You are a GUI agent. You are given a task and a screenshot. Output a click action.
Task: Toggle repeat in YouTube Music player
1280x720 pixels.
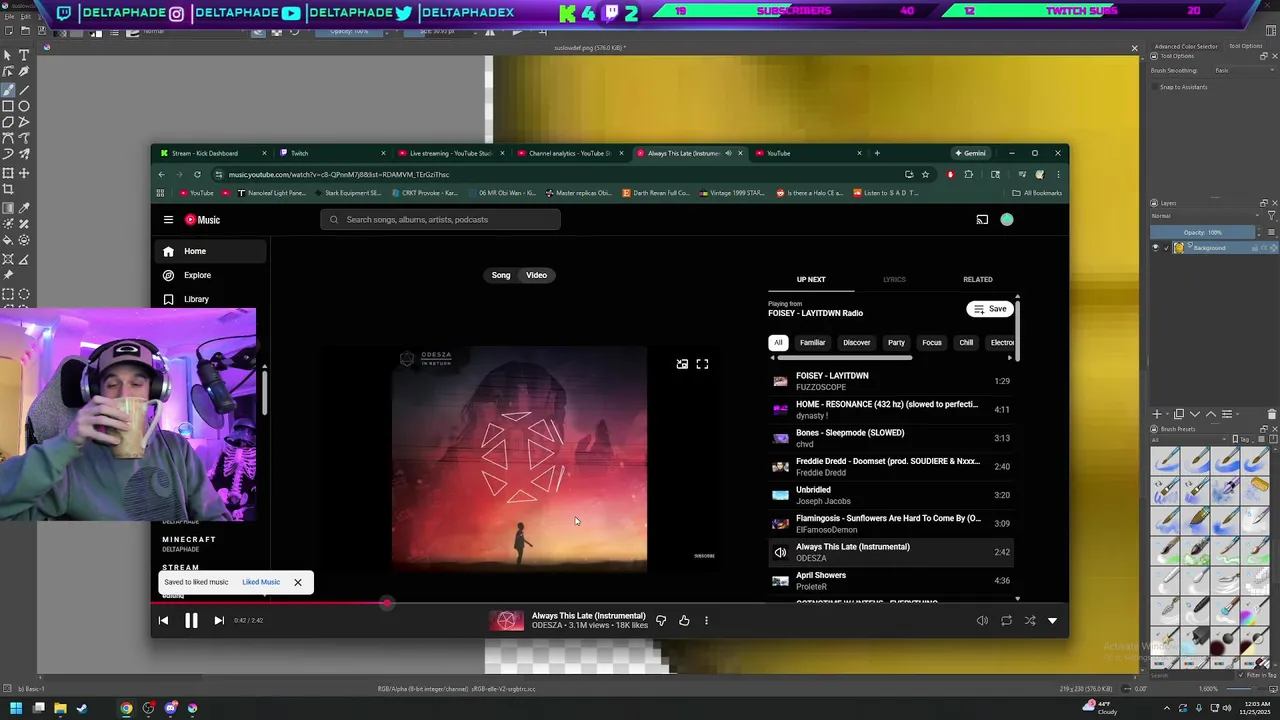(x=1006, y=621)
